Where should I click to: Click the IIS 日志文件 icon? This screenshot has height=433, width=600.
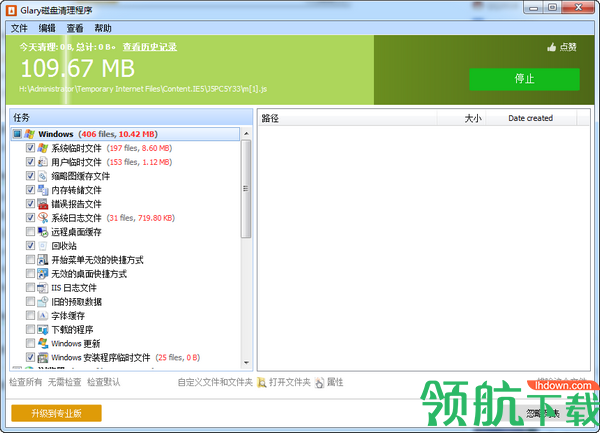pos(42,288)
